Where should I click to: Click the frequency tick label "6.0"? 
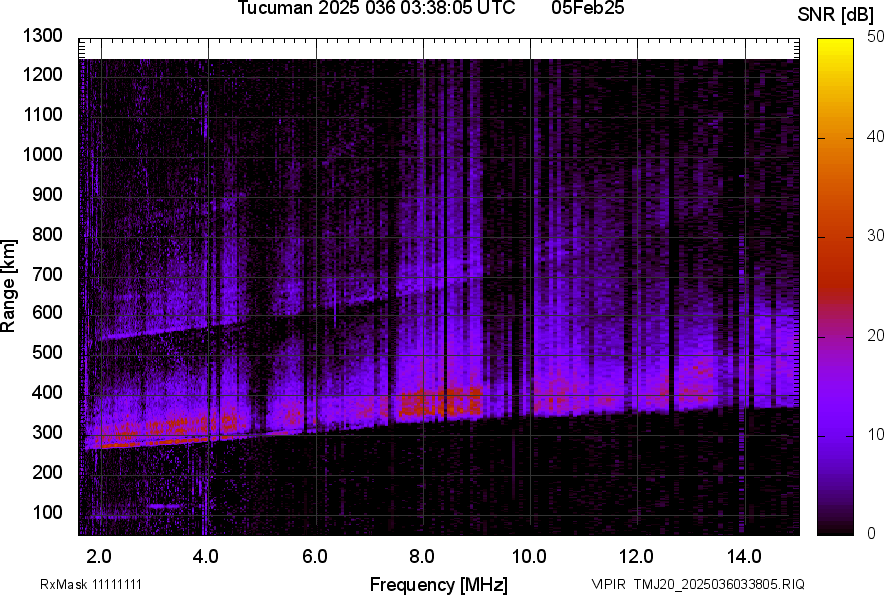point(315,557)
